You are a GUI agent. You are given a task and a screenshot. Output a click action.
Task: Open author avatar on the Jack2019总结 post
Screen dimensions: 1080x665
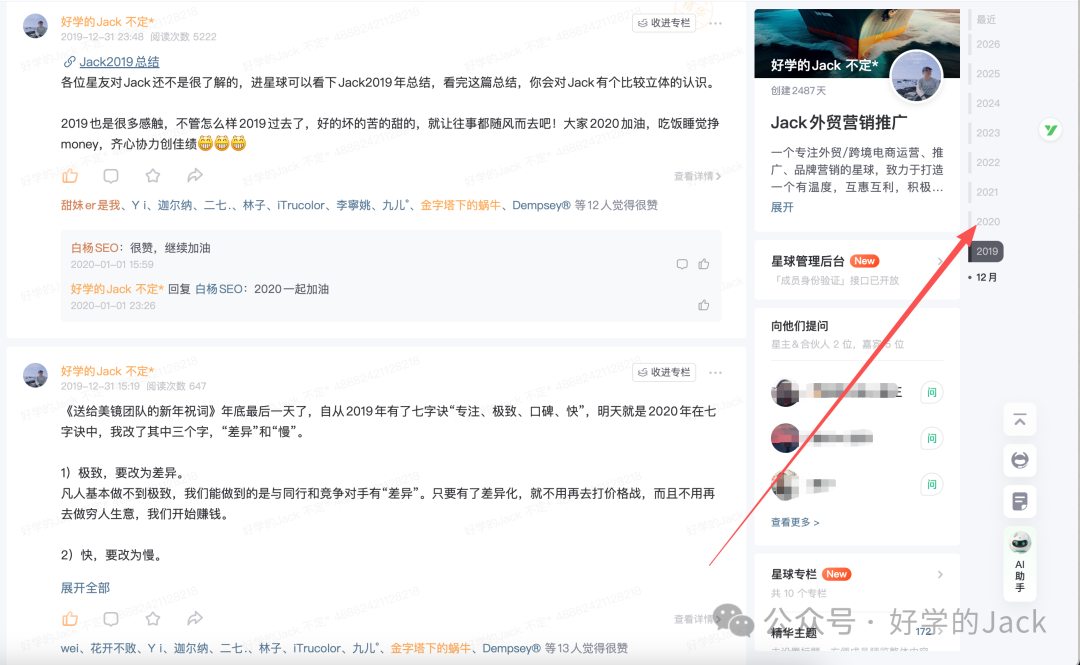coord(35,26)
